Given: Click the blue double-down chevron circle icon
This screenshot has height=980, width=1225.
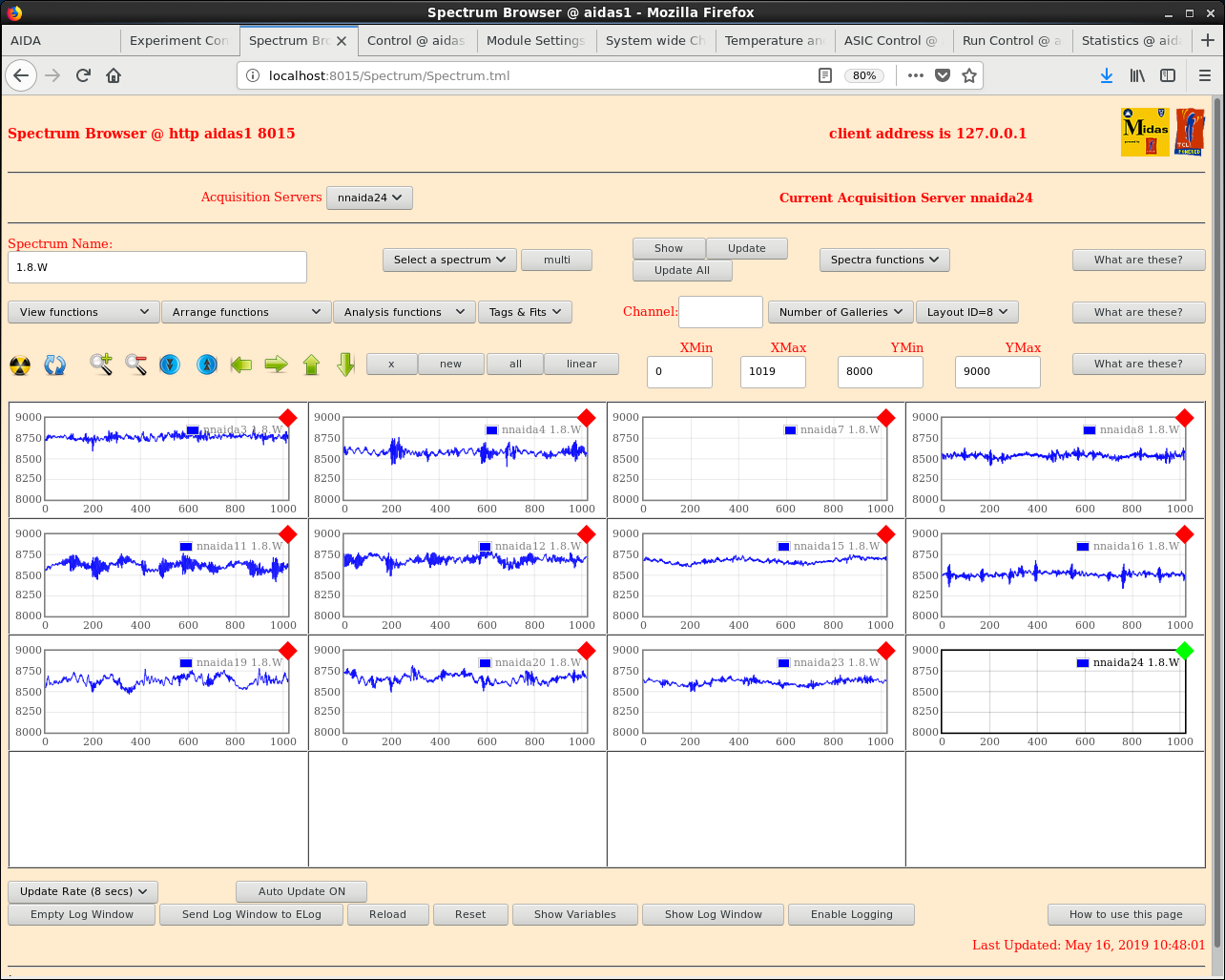Looking at the screenshot, I should click(170, 365).
